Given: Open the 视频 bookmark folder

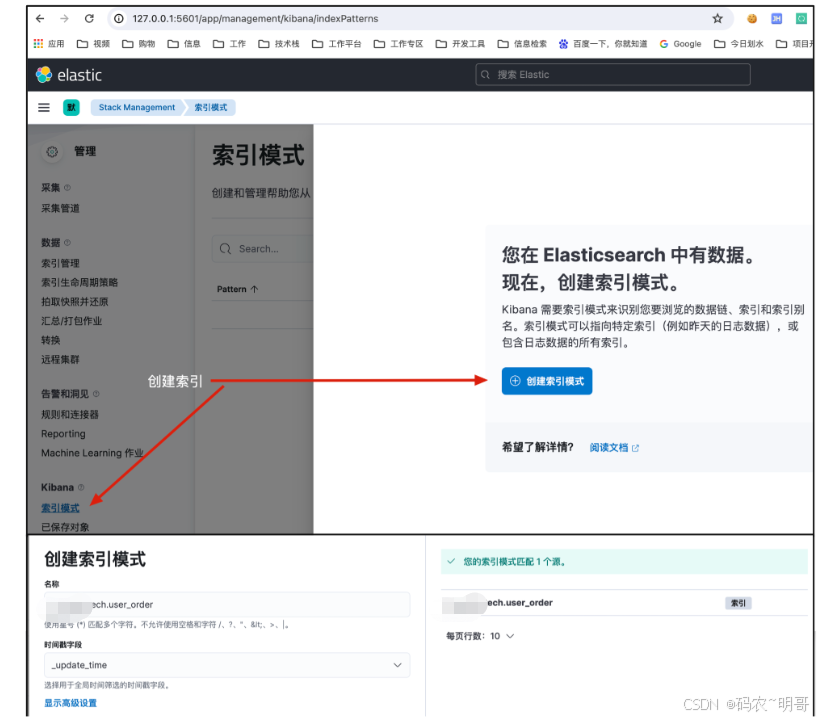Looking at the screenshot, I should tap(94, 44).
